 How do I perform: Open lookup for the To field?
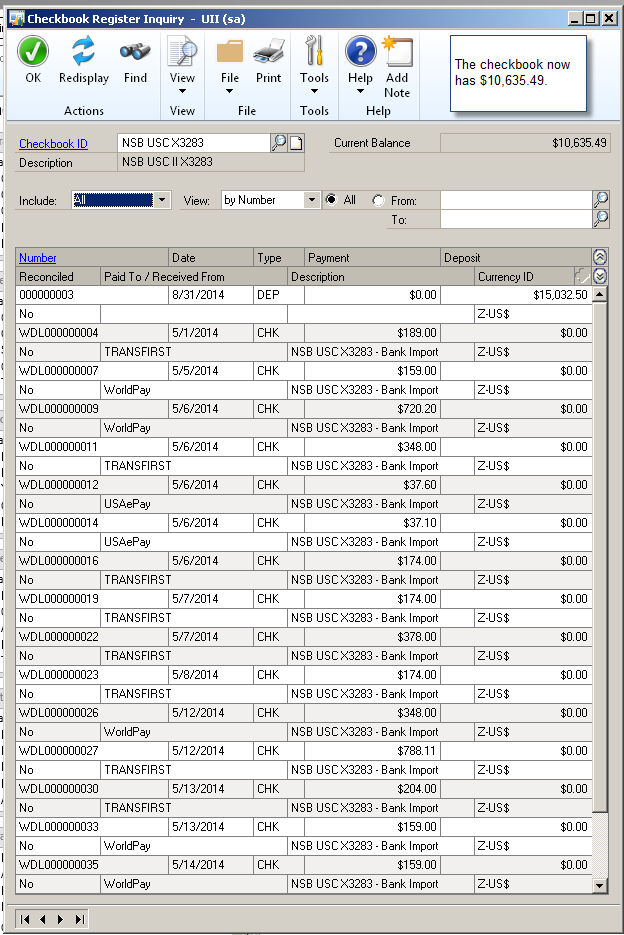601,219
